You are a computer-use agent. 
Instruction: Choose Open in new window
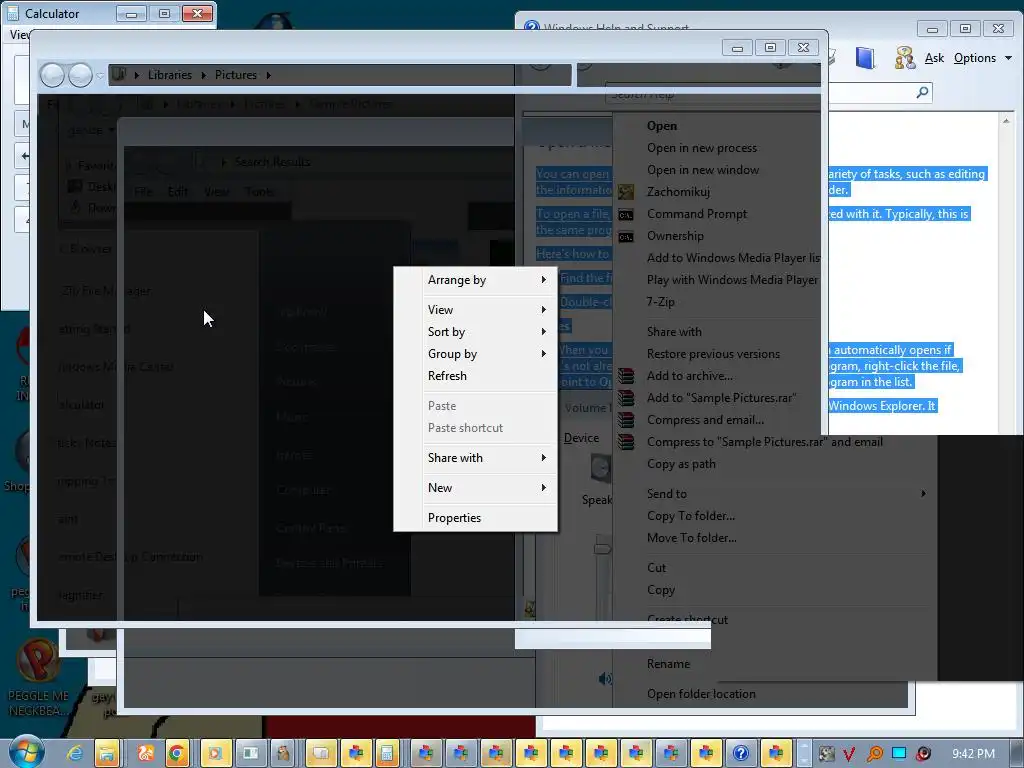pyautogui.click(x=703, y=170)
